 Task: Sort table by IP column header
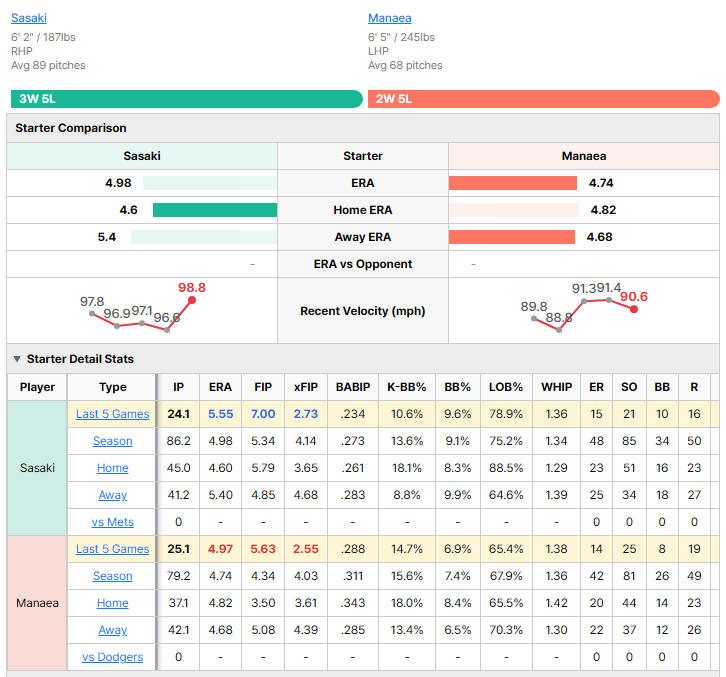pos(178,387)
